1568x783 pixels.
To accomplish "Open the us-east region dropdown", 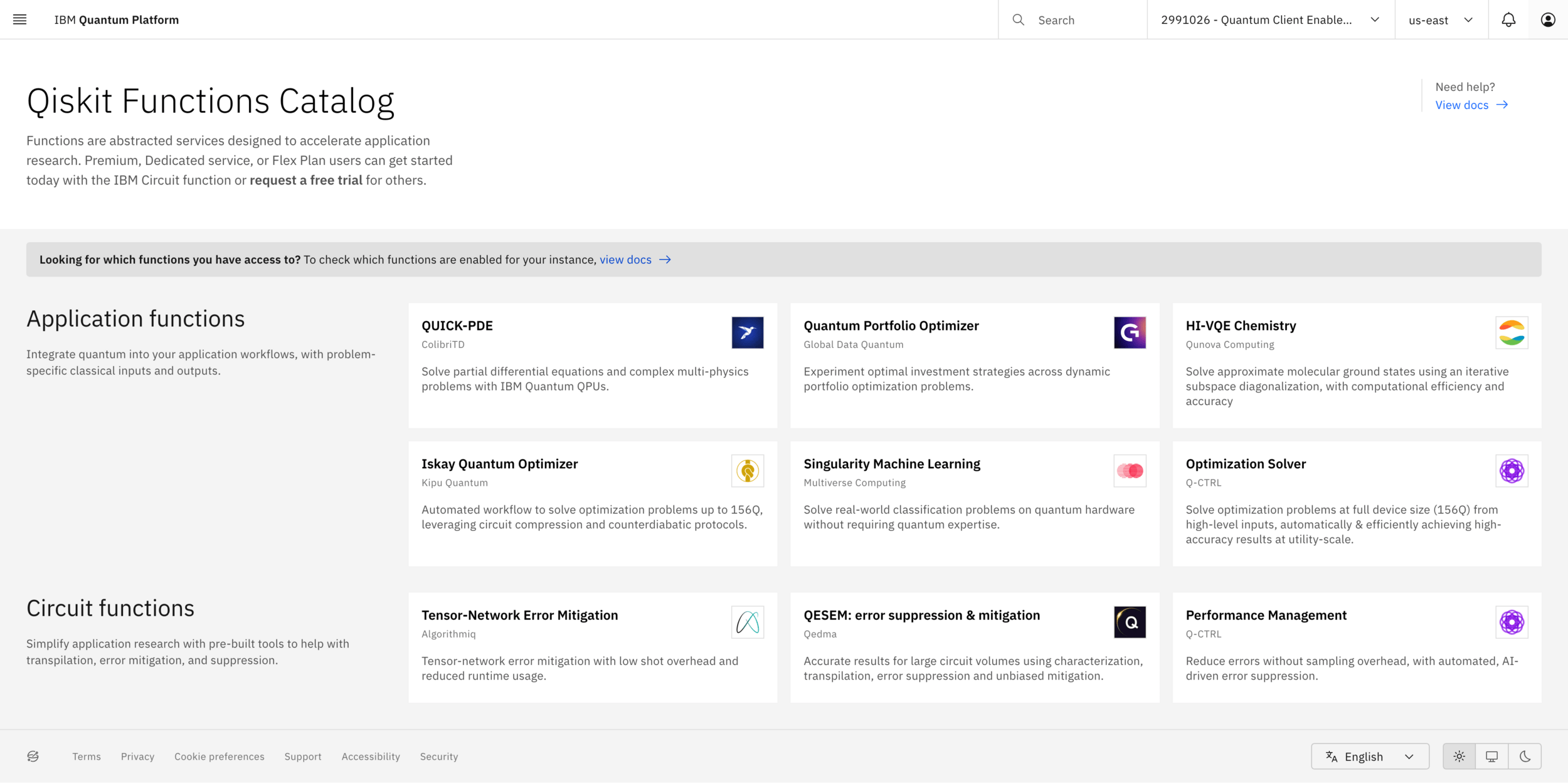I will click(x=1440, y=19).
